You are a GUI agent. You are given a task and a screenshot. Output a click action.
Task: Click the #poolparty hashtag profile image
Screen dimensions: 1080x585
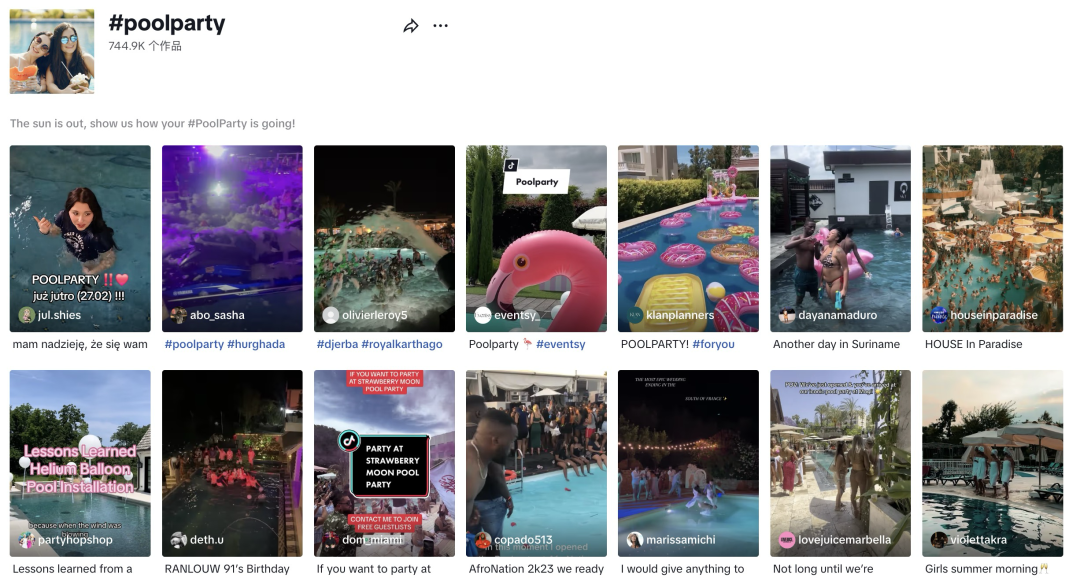[52, 52]
